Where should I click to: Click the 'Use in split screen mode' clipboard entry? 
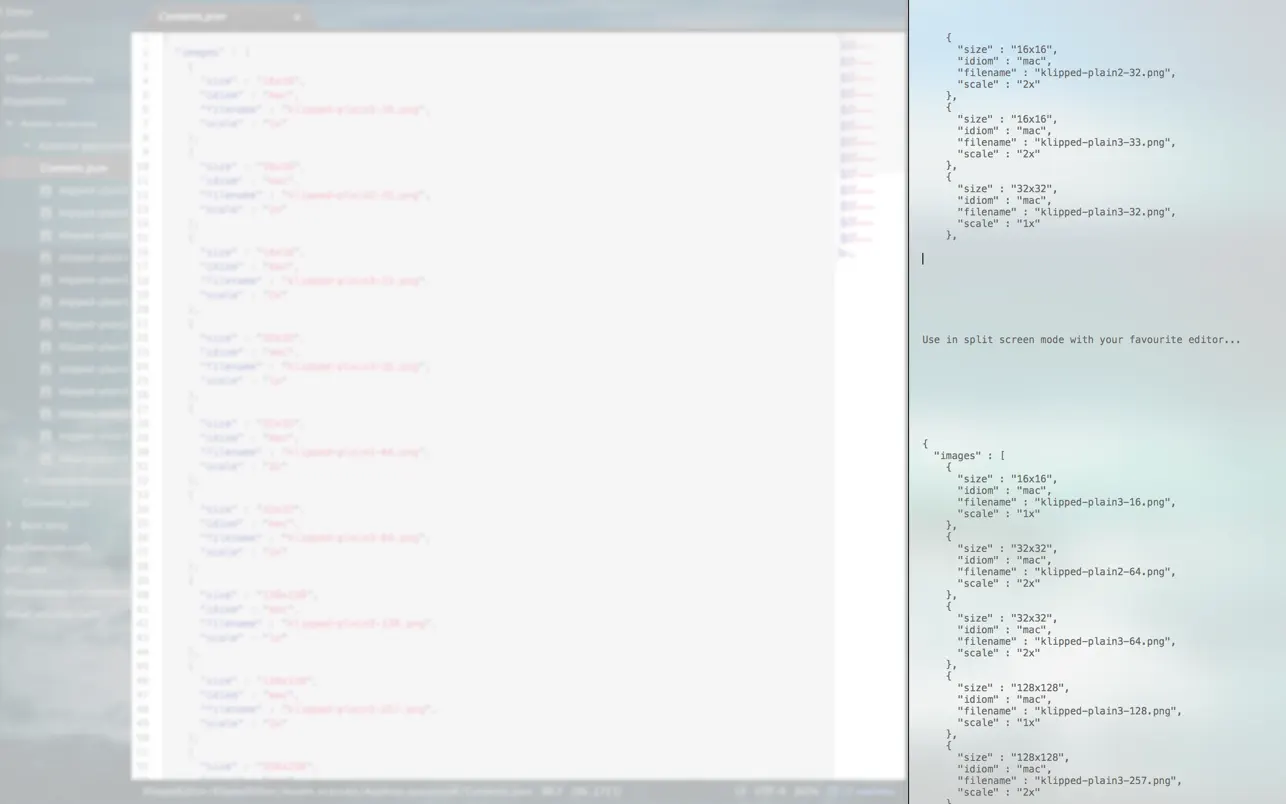click(x=1080, y=339)
